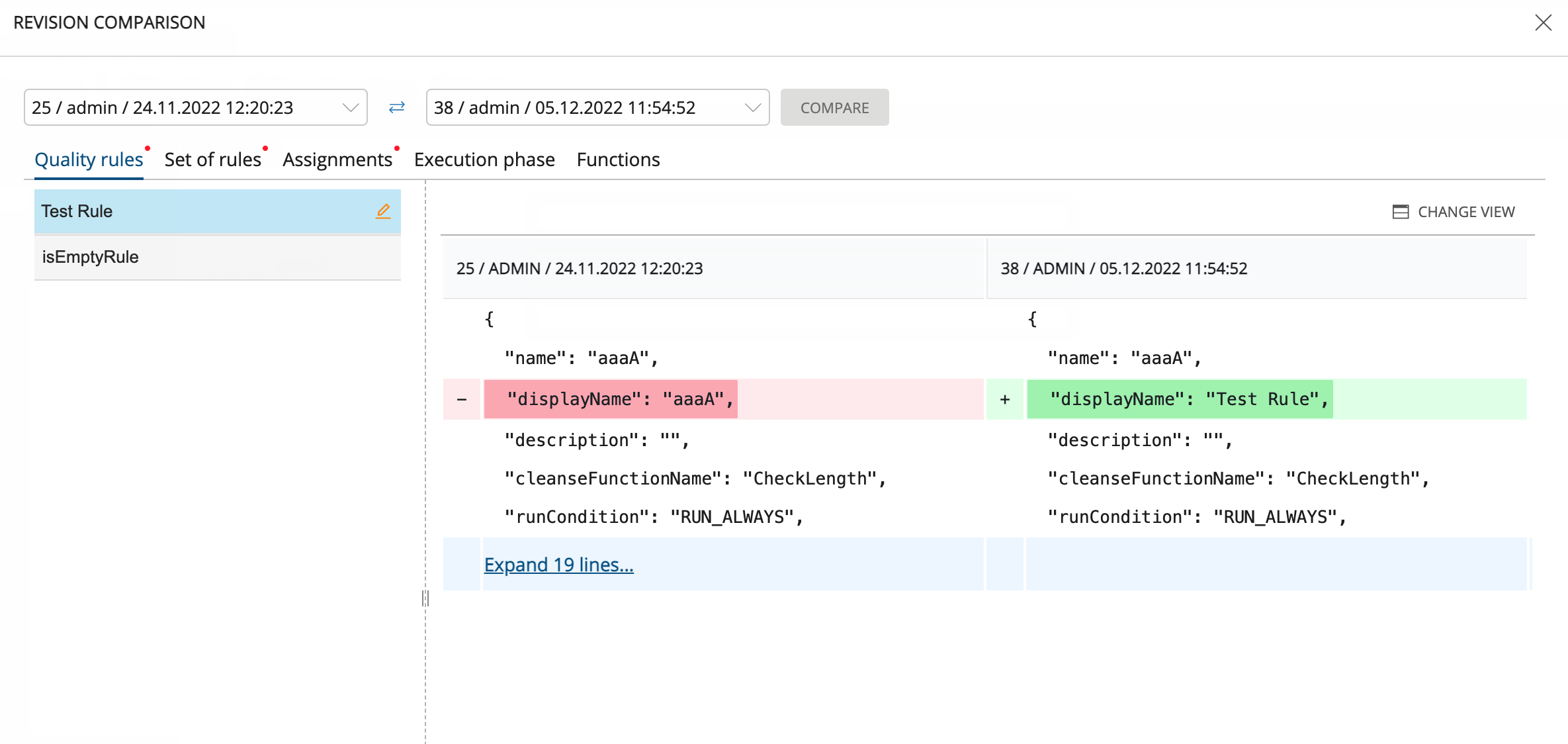Viewport: 1568px width, 744px height.
Task: Open the Functions tab
Action: click(618, 160)
